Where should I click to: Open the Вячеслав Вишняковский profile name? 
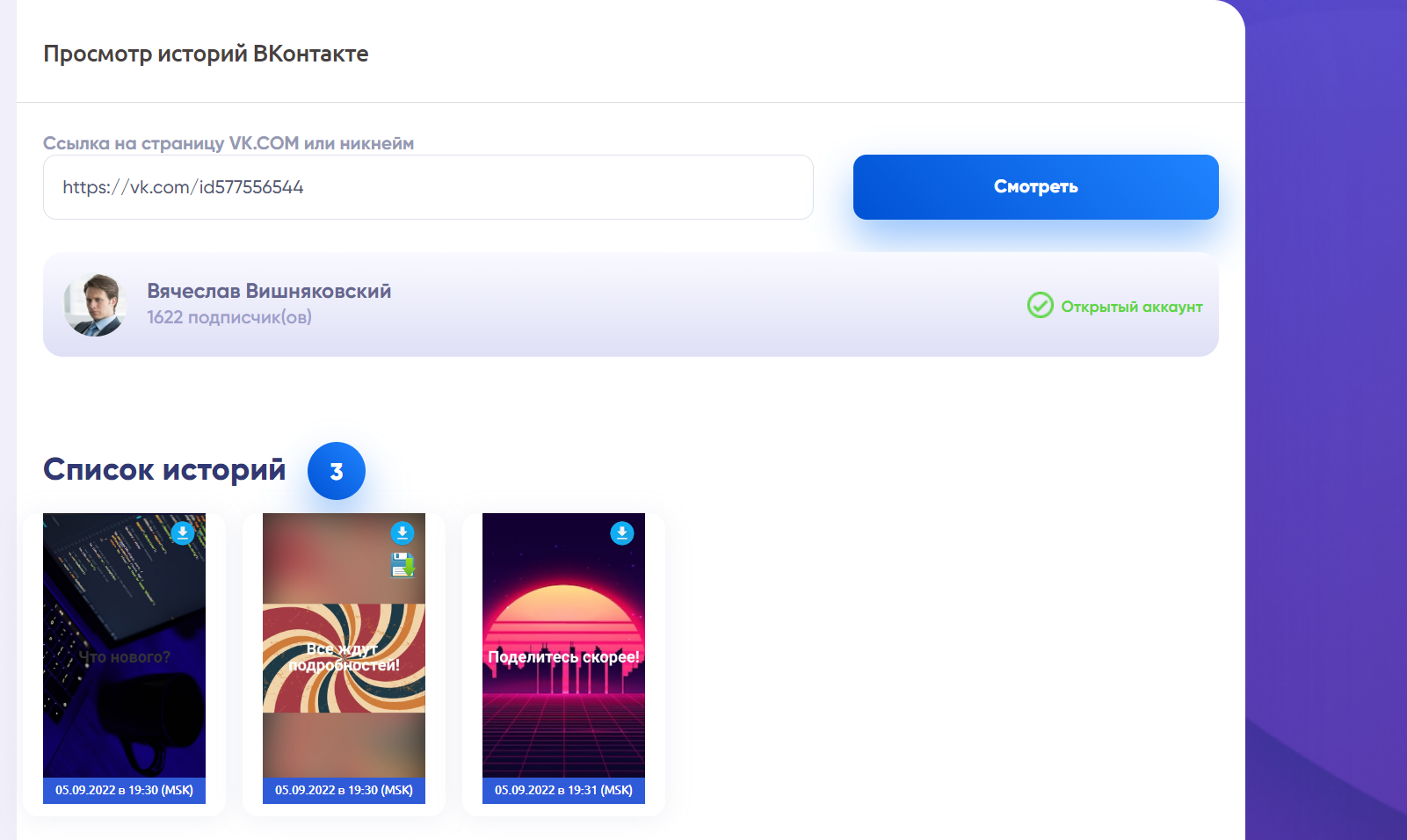[x=269, y=291]
